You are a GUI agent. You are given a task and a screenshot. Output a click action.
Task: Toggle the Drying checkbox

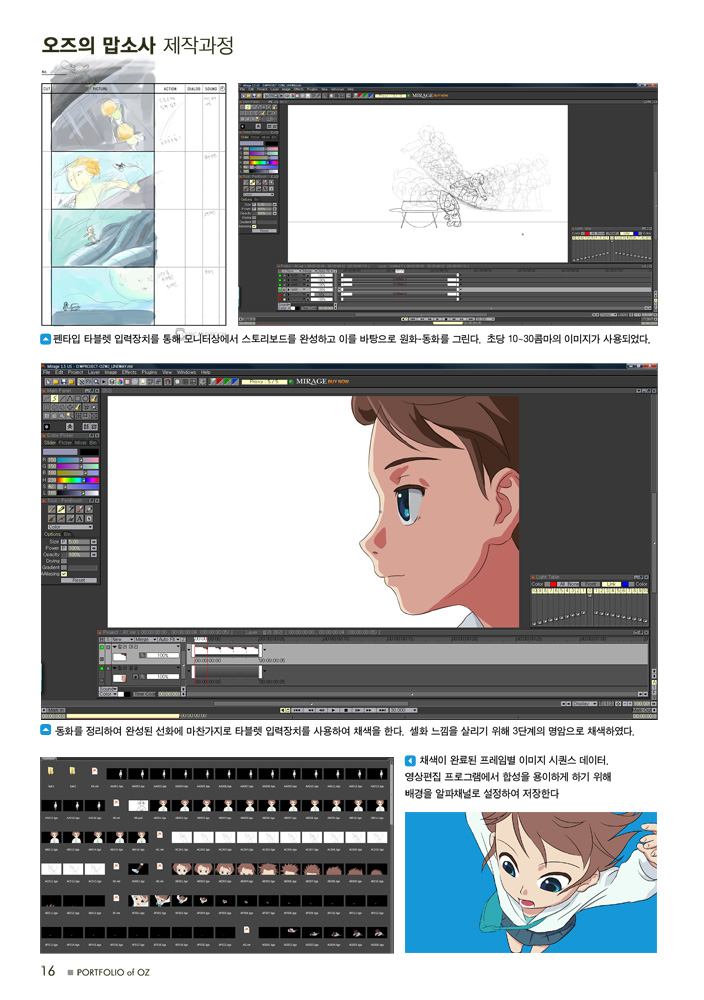(x=64, y=561)
